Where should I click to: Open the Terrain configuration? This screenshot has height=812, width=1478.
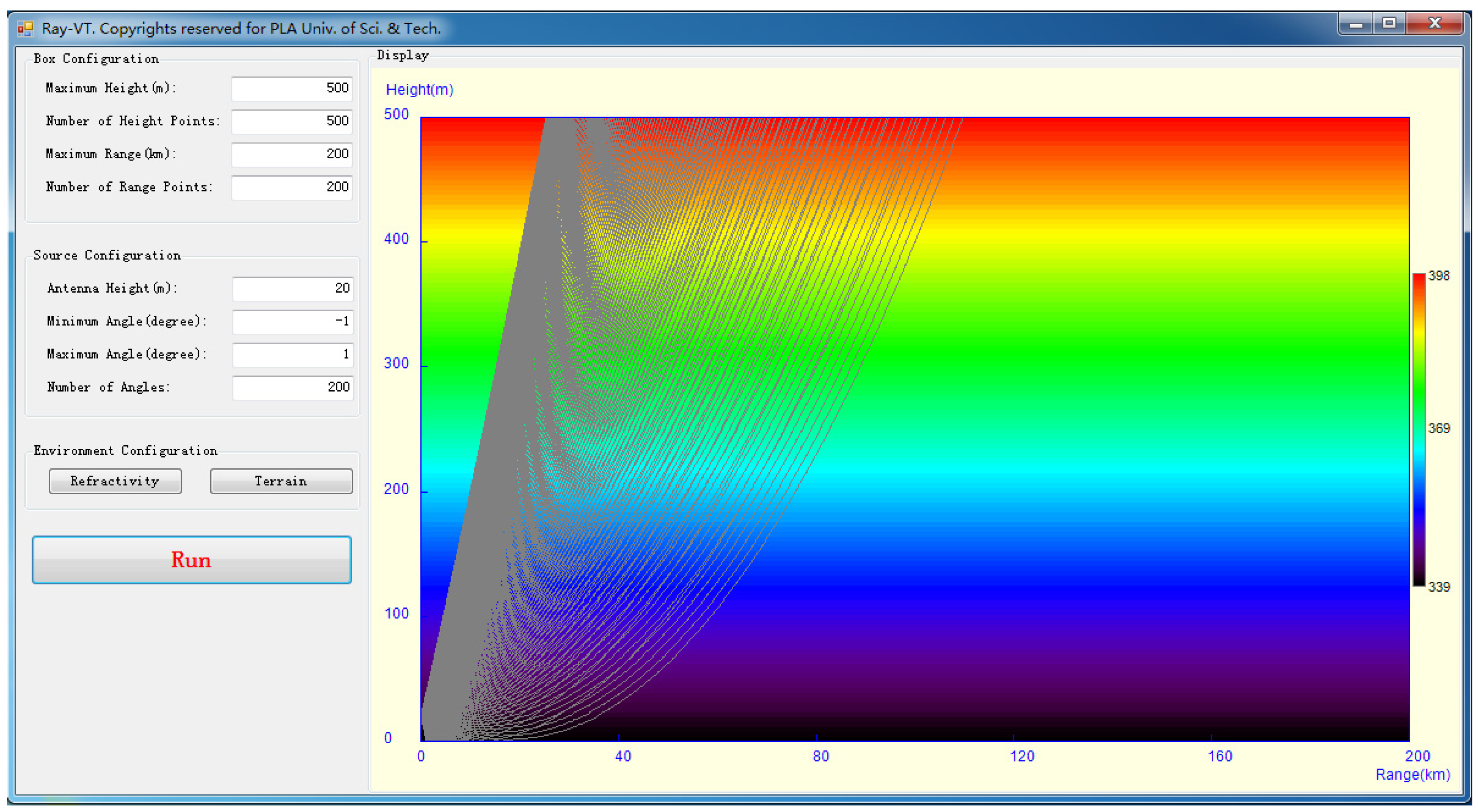(x=281, y=481)
